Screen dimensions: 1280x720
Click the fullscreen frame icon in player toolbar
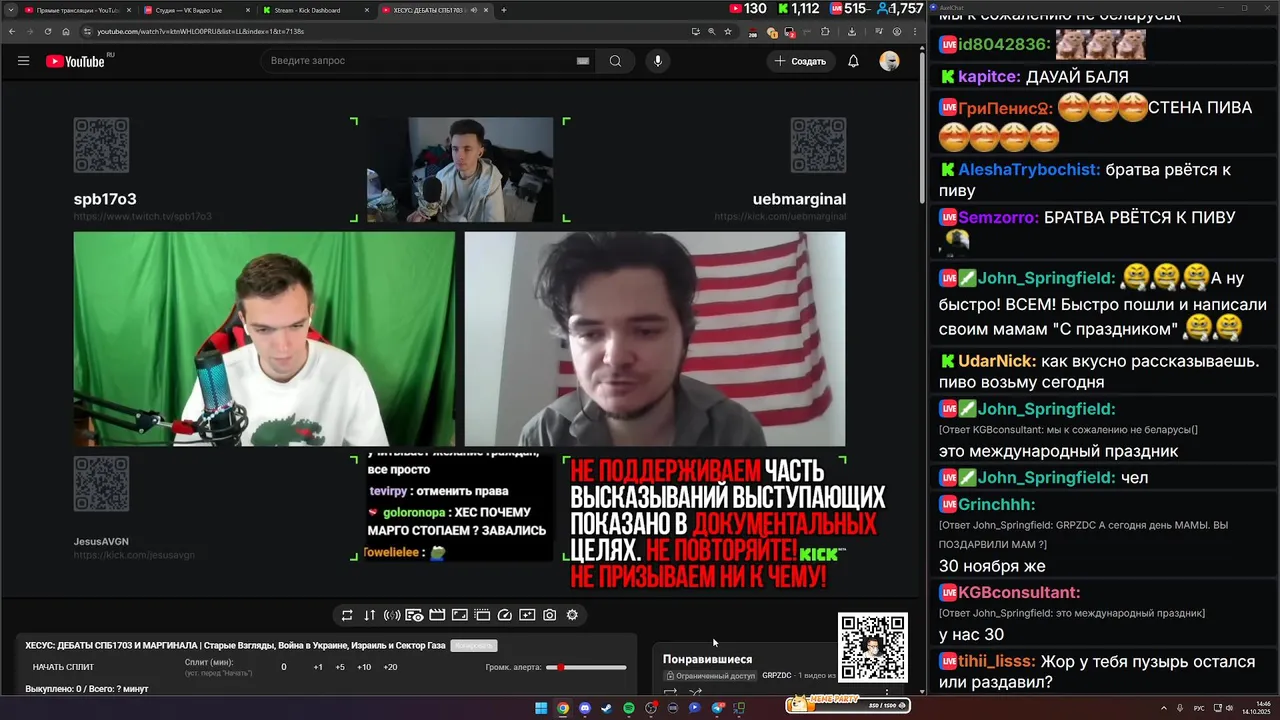pyautogui.click(x=460, y=615)
